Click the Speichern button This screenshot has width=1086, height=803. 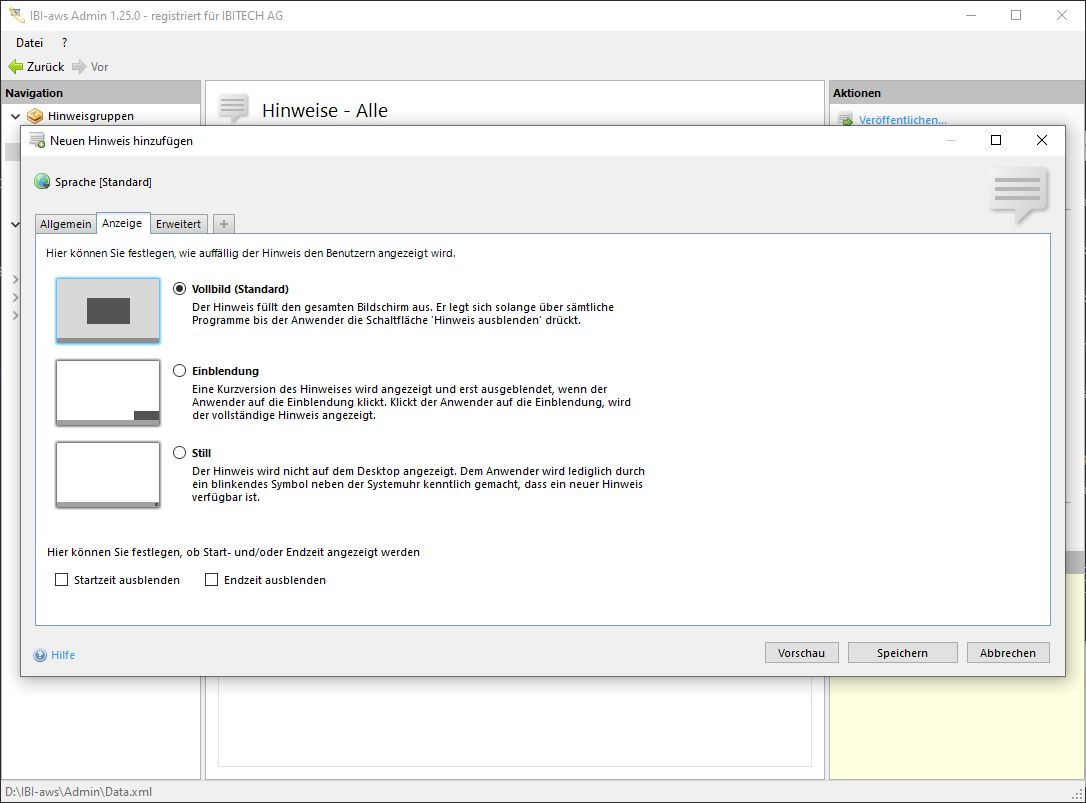[x=902, y=653]
